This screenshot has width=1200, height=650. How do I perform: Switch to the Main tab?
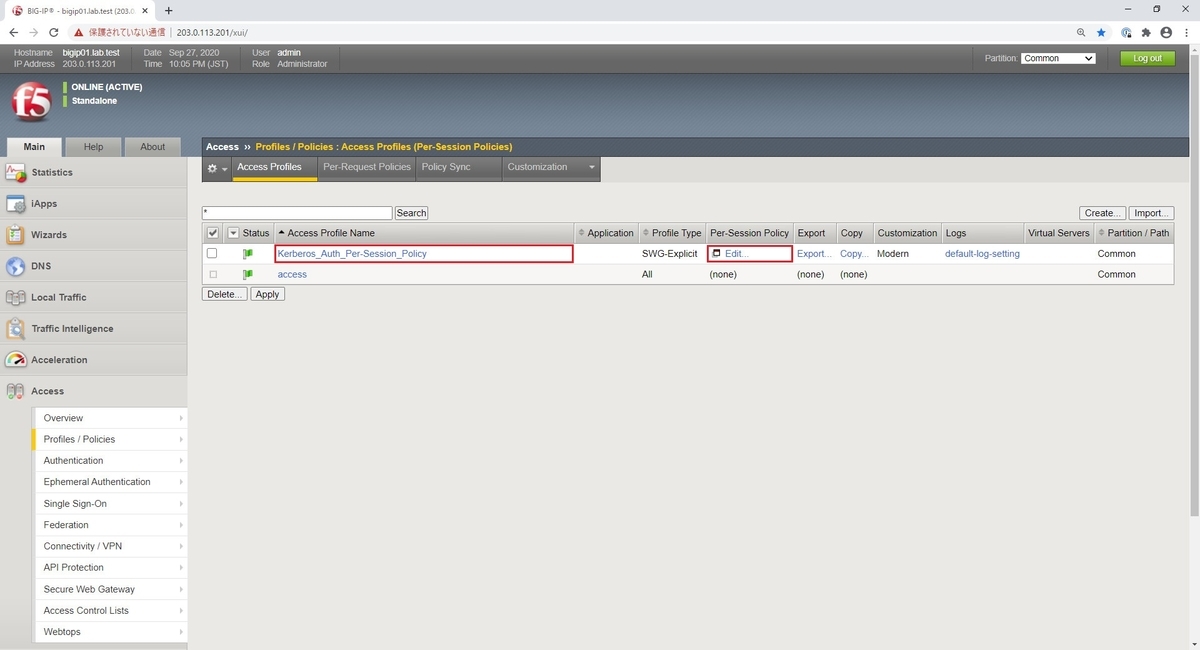point(34,146)
